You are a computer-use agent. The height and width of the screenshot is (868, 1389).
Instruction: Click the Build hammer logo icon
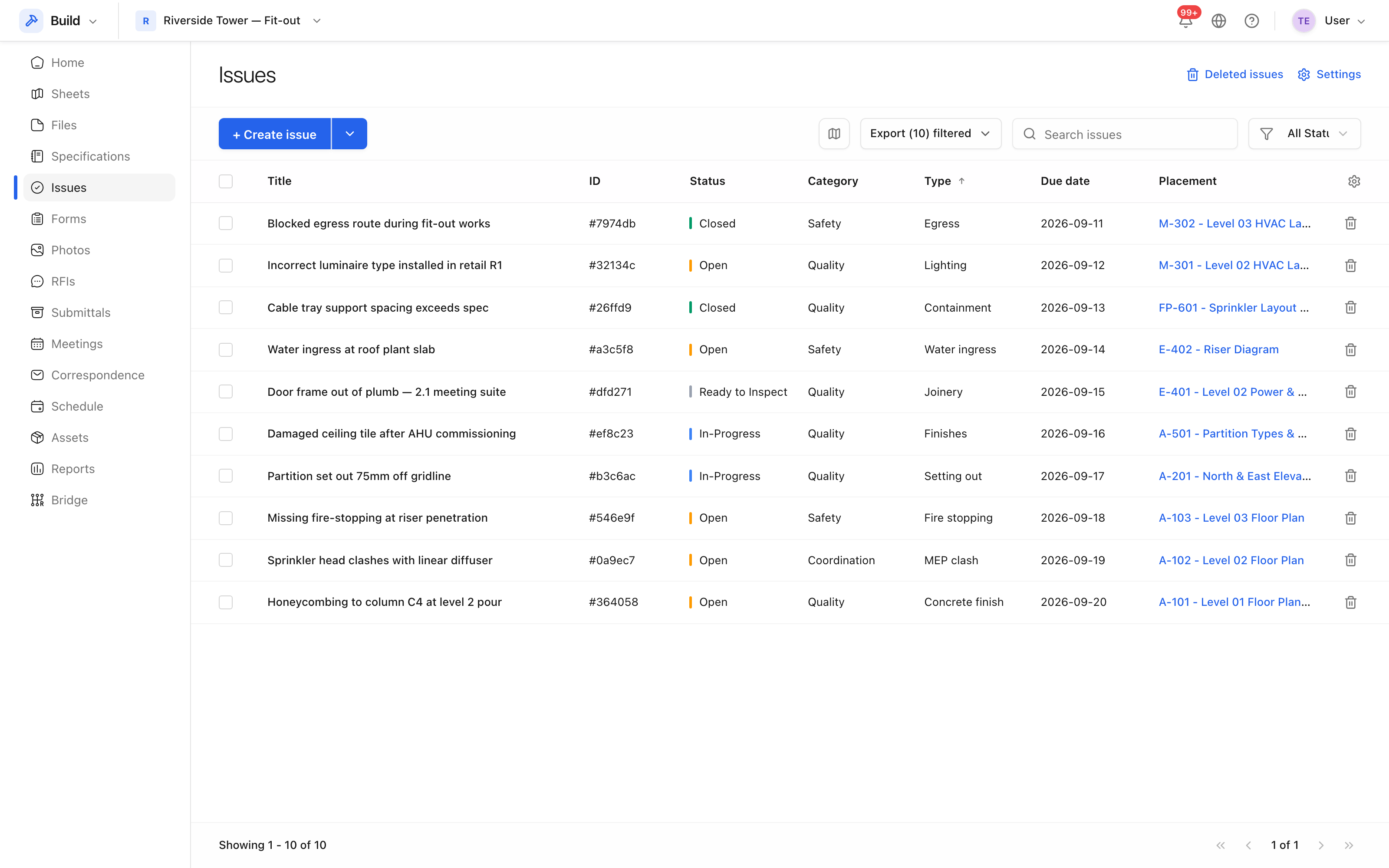32,21
